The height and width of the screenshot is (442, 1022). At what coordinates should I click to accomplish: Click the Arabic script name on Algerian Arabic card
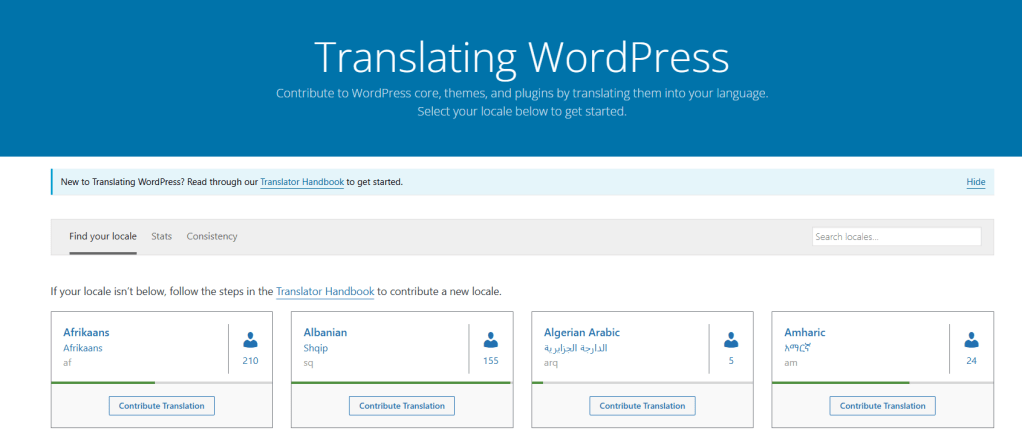click(576, 348)
